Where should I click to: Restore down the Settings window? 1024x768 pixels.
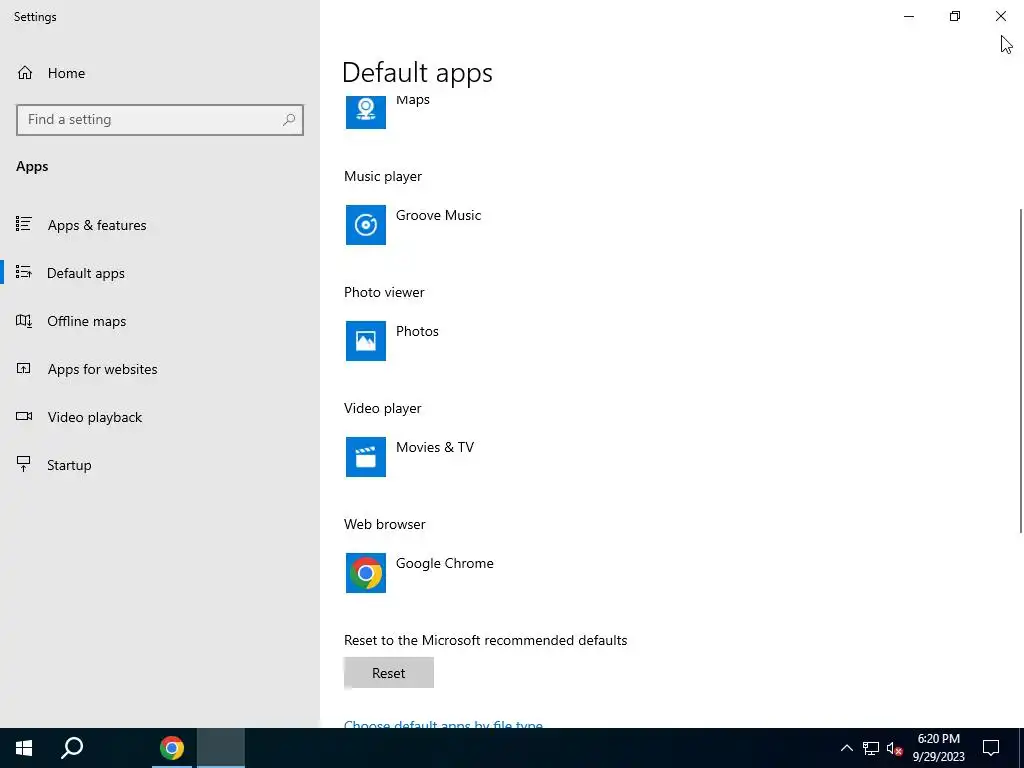coord(955,16)
